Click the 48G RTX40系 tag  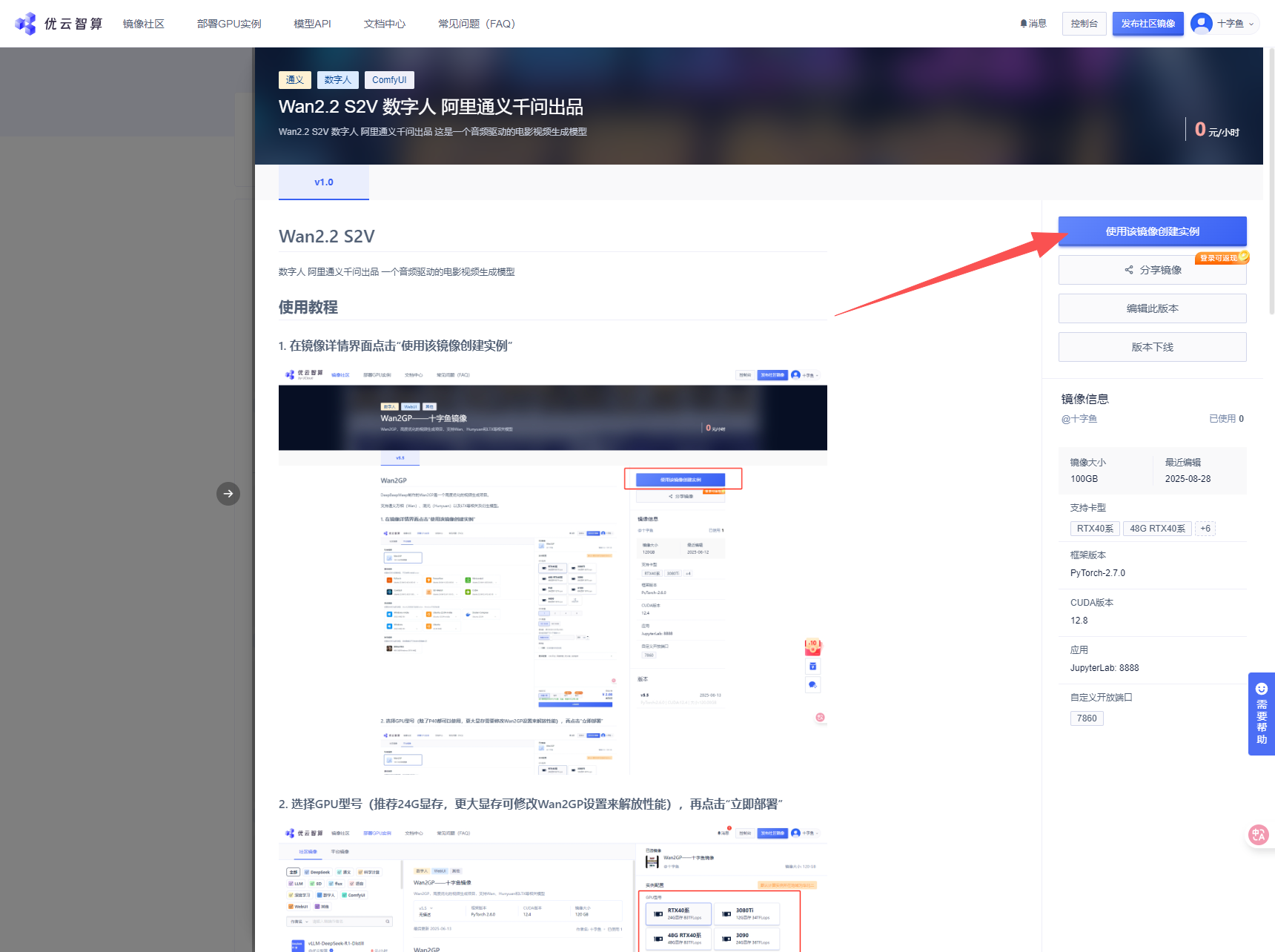click(x=1158, y=529)
